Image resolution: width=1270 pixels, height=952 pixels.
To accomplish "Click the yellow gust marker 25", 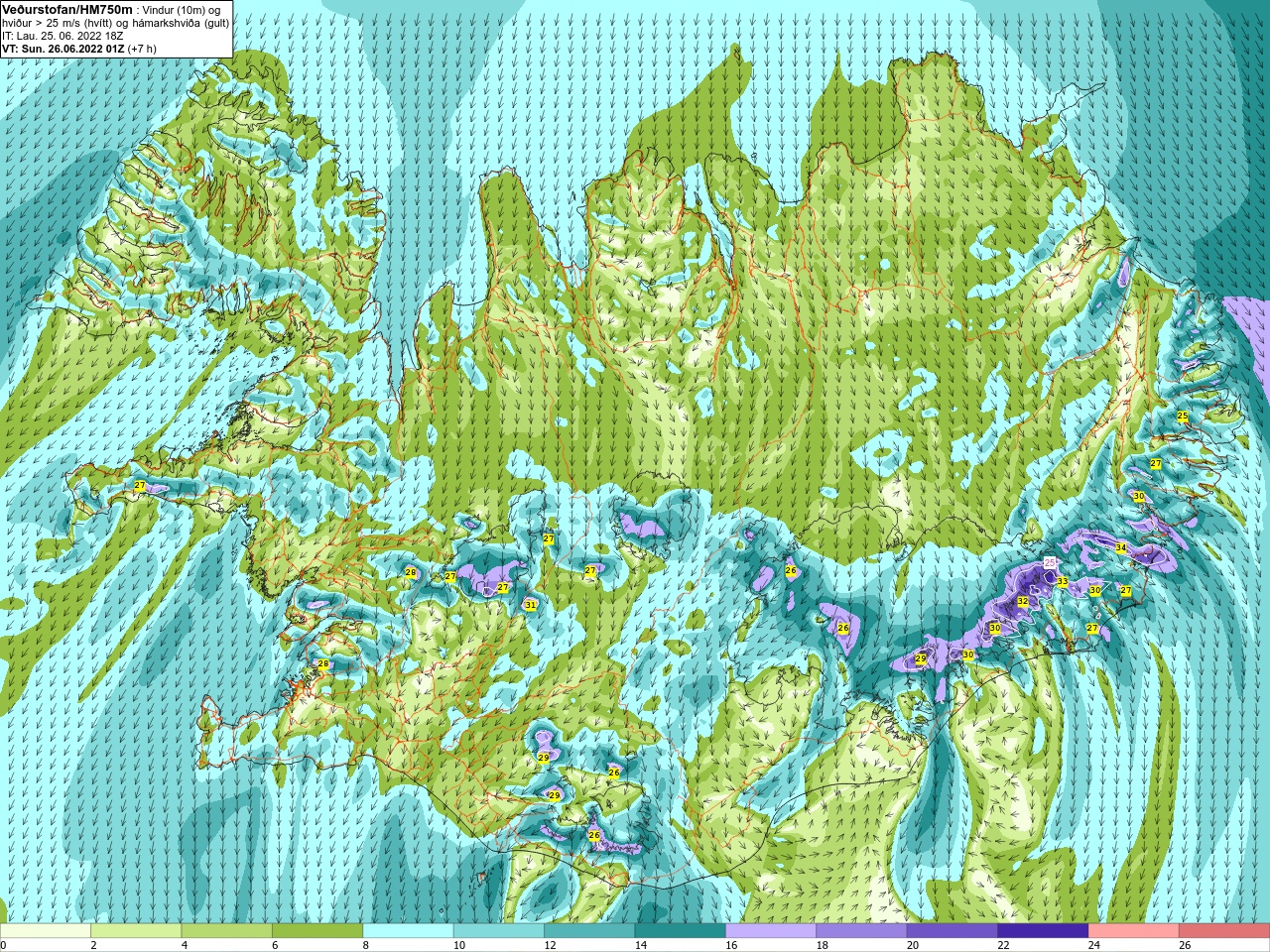I will (1182, 416).
